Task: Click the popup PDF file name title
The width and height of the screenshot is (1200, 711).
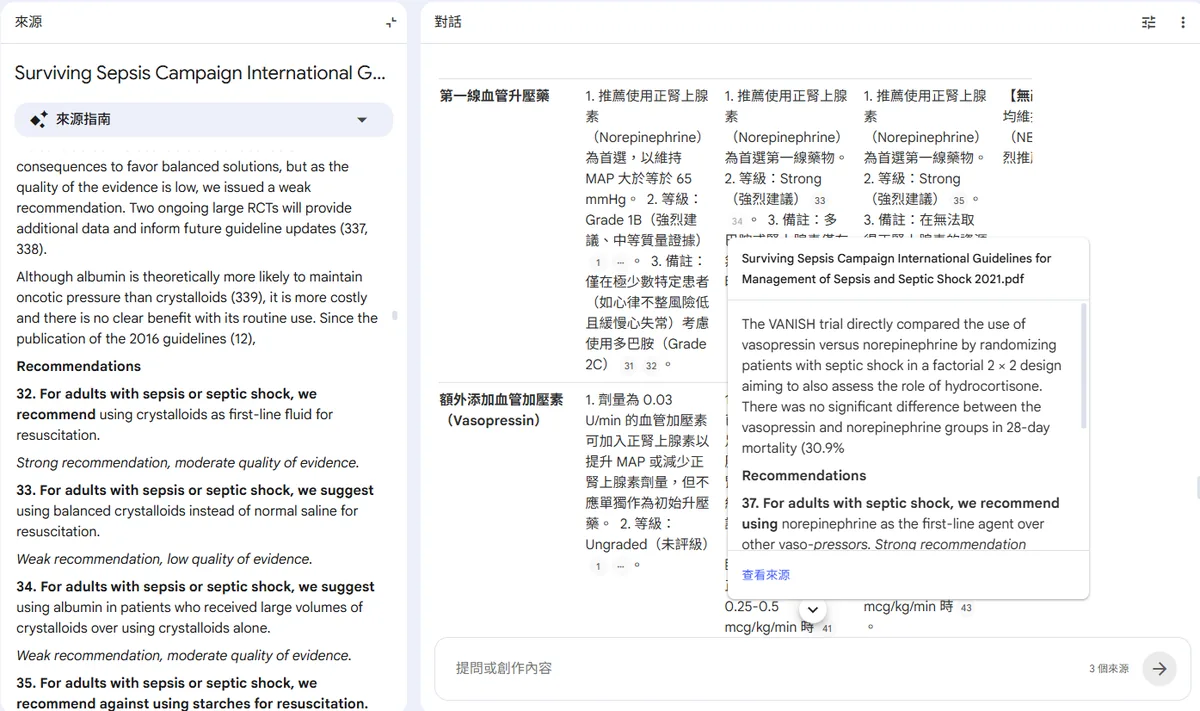Action: [x=897, y=269]
